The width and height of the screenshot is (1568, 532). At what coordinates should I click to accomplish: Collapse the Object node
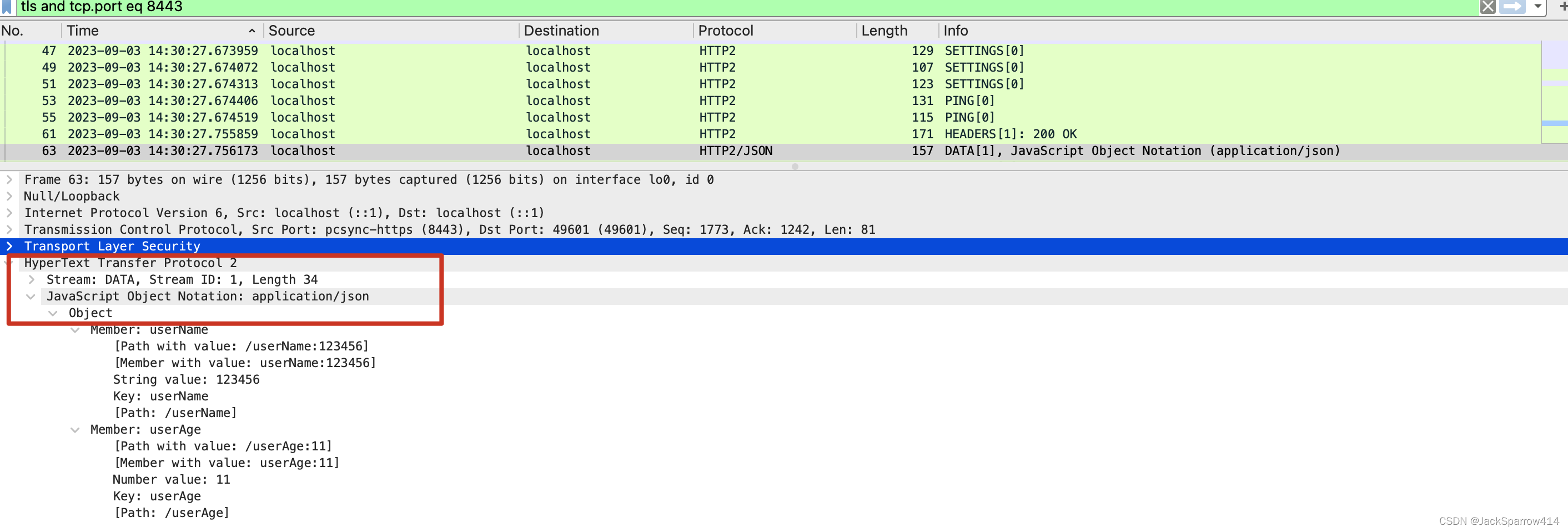(x=53, y=313)
